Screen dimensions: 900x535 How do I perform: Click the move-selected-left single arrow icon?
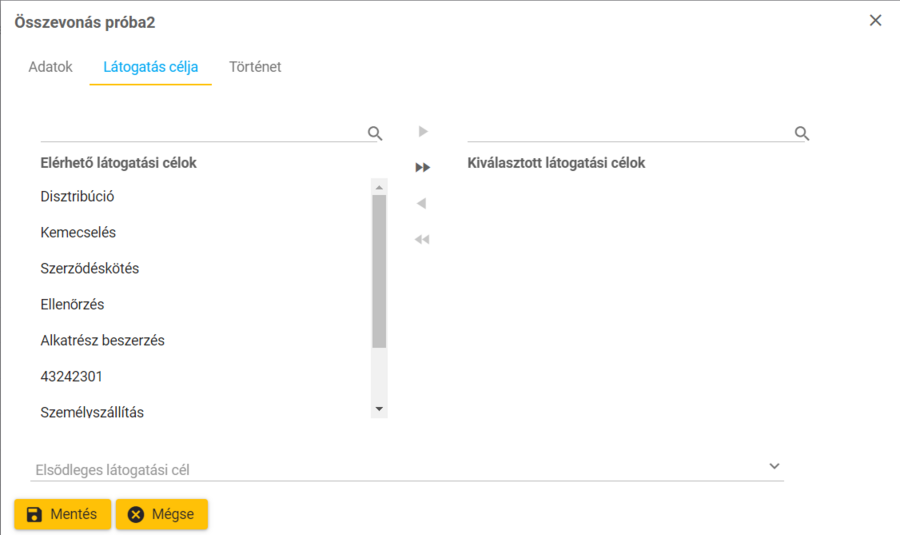coord(422,204)
